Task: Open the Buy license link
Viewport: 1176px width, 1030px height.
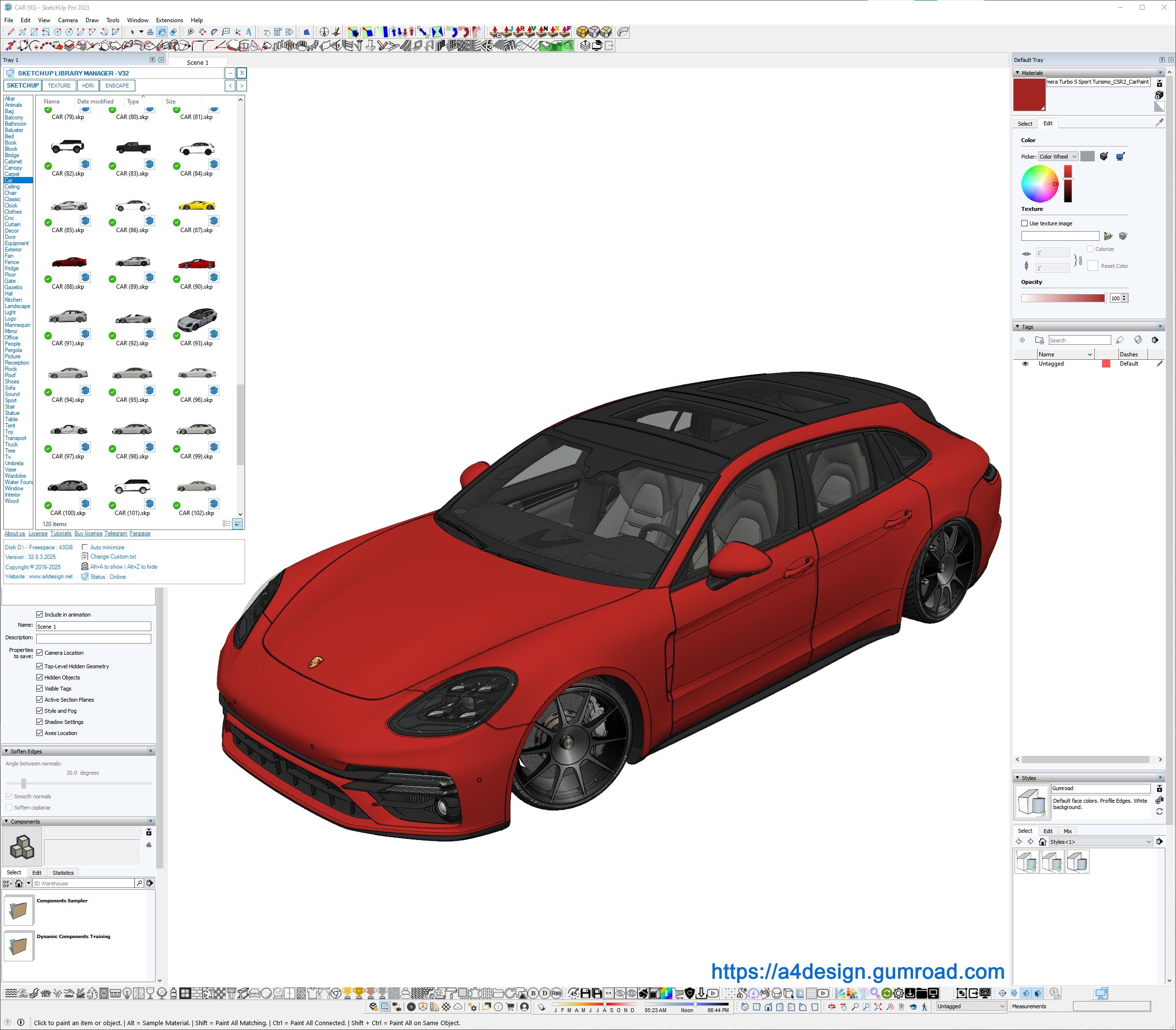Action: pyautogui.click(x=88, y=533)
